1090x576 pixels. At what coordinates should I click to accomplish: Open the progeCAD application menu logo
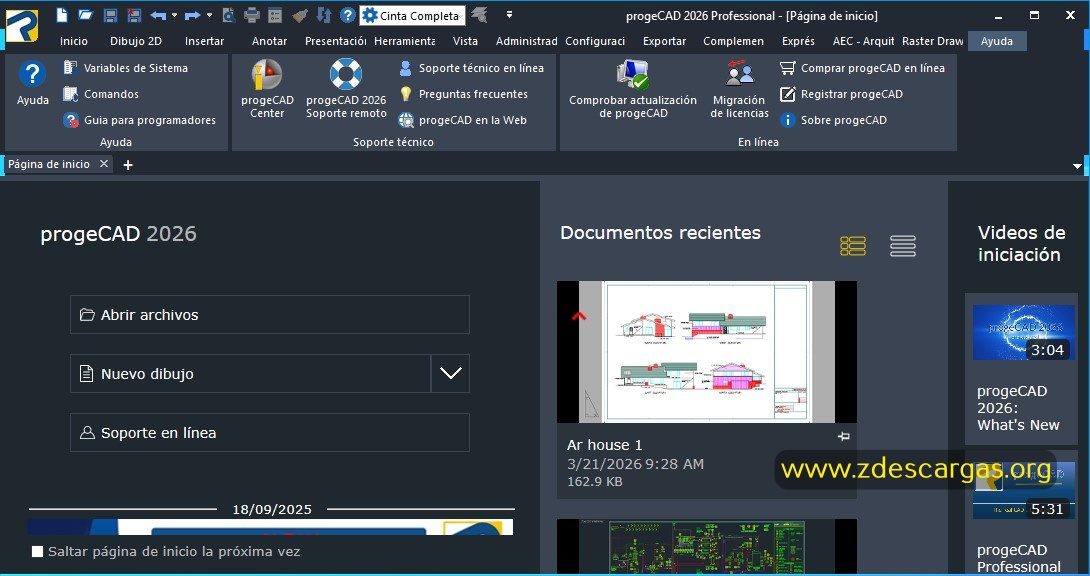pyautogui.click(x=22, y=26)
